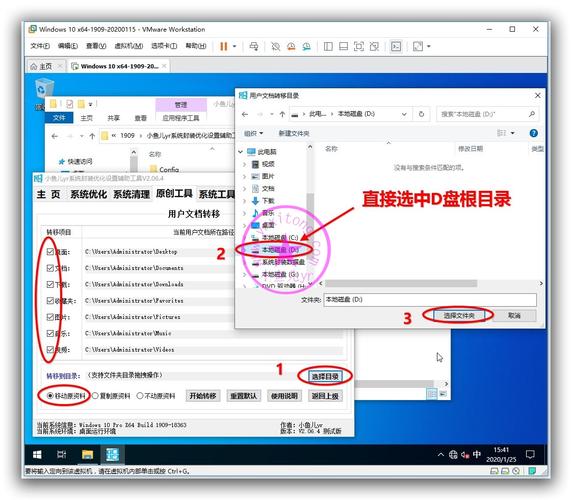572x500 pixels.
Task: Open the 组织 dropdown menu
Action: [x=253, y=133]
